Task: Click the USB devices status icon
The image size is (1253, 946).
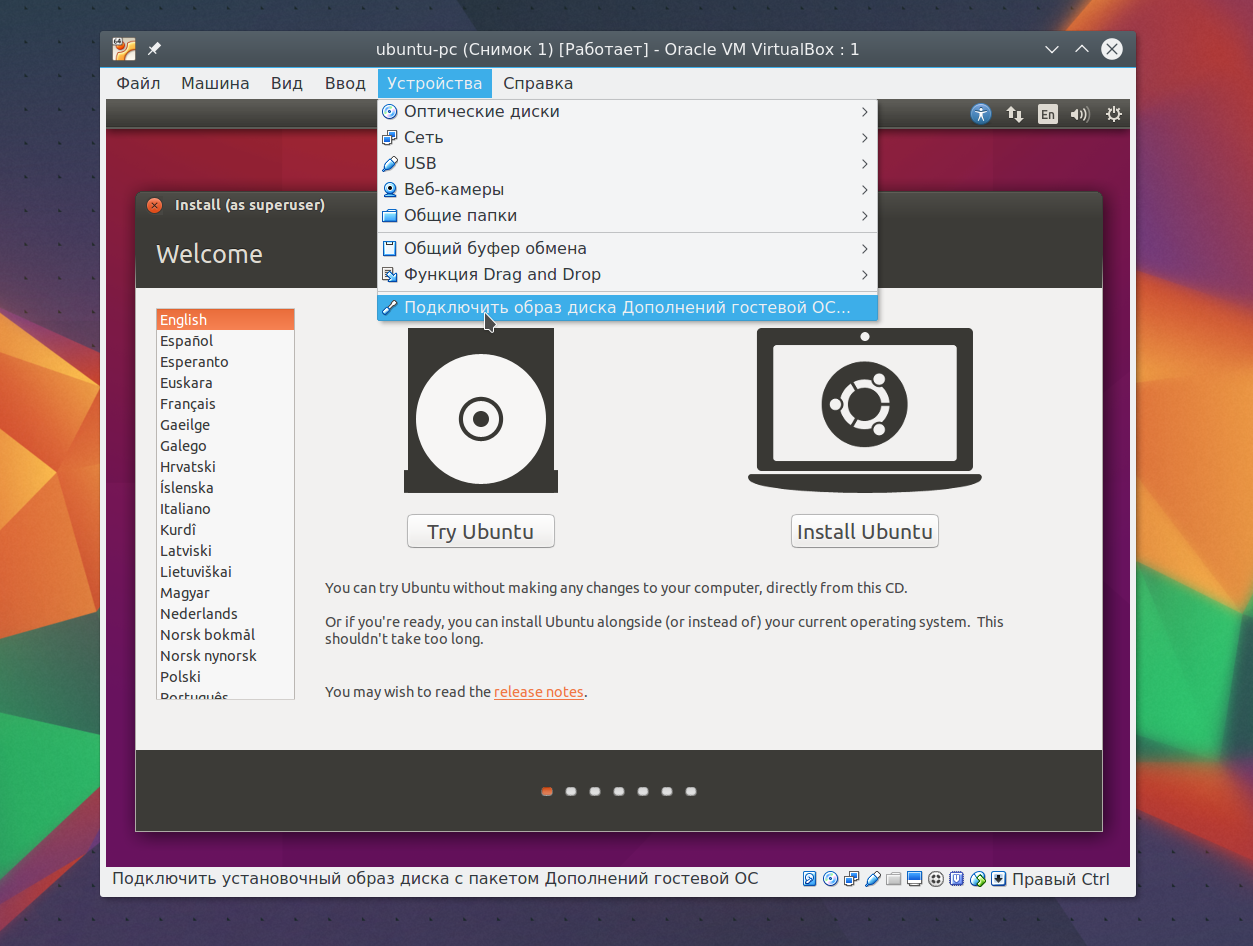Action: [873, 879]
